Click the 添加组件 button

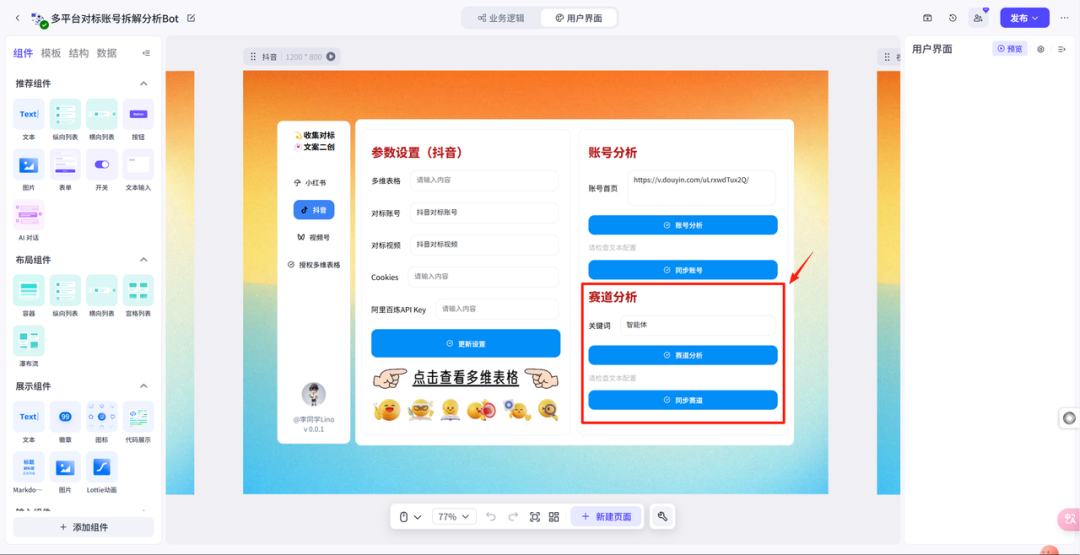pyautogui.click(x=83, y=527)
